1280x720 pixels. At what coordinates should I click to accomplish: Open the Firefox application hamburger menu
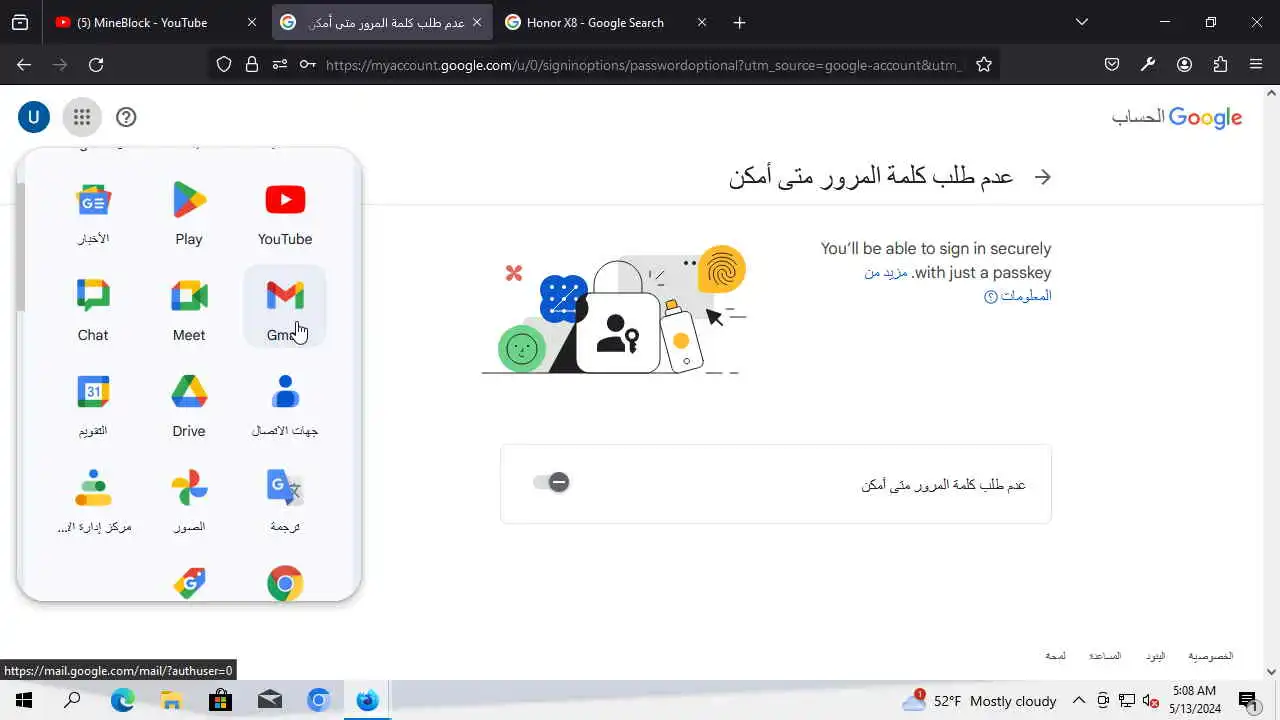click(x=1256, y=64)
